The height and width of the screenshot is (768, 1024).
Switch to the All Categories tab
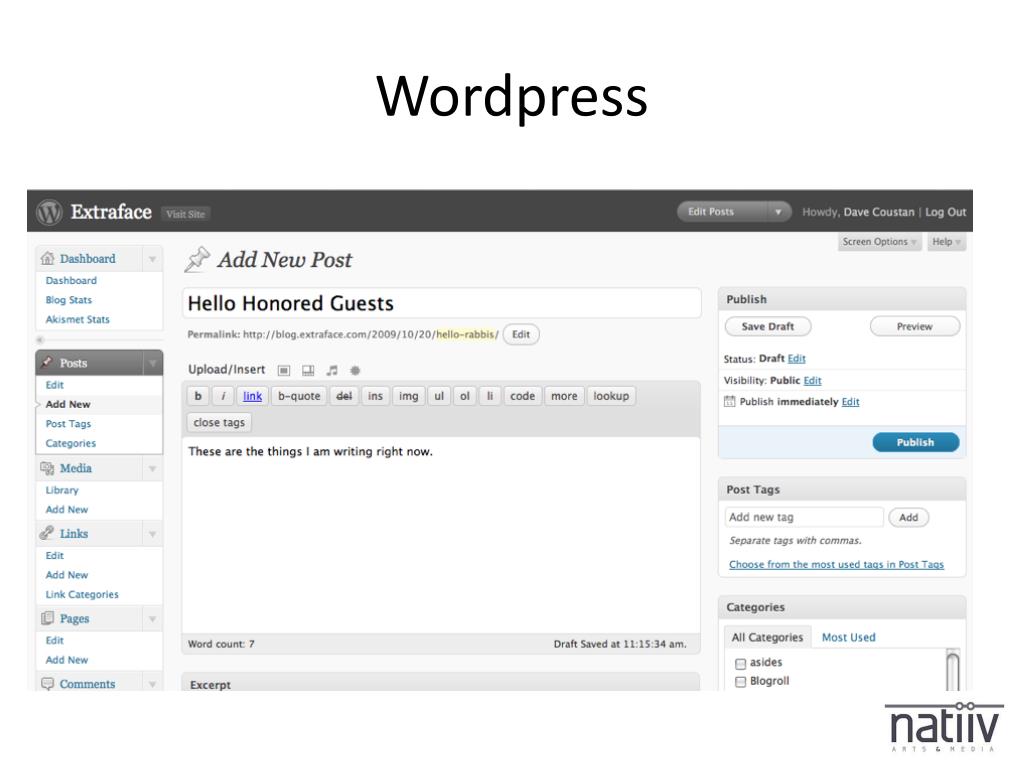point(767,637)
